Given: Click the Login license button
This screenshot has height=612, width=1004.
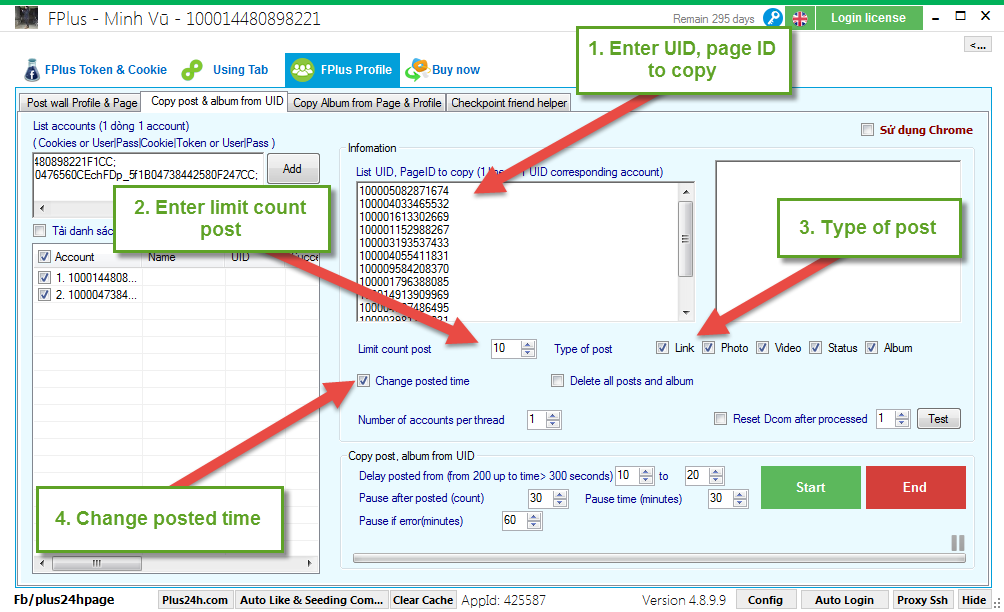Looking at the screenshot, I should coord(868,18).
